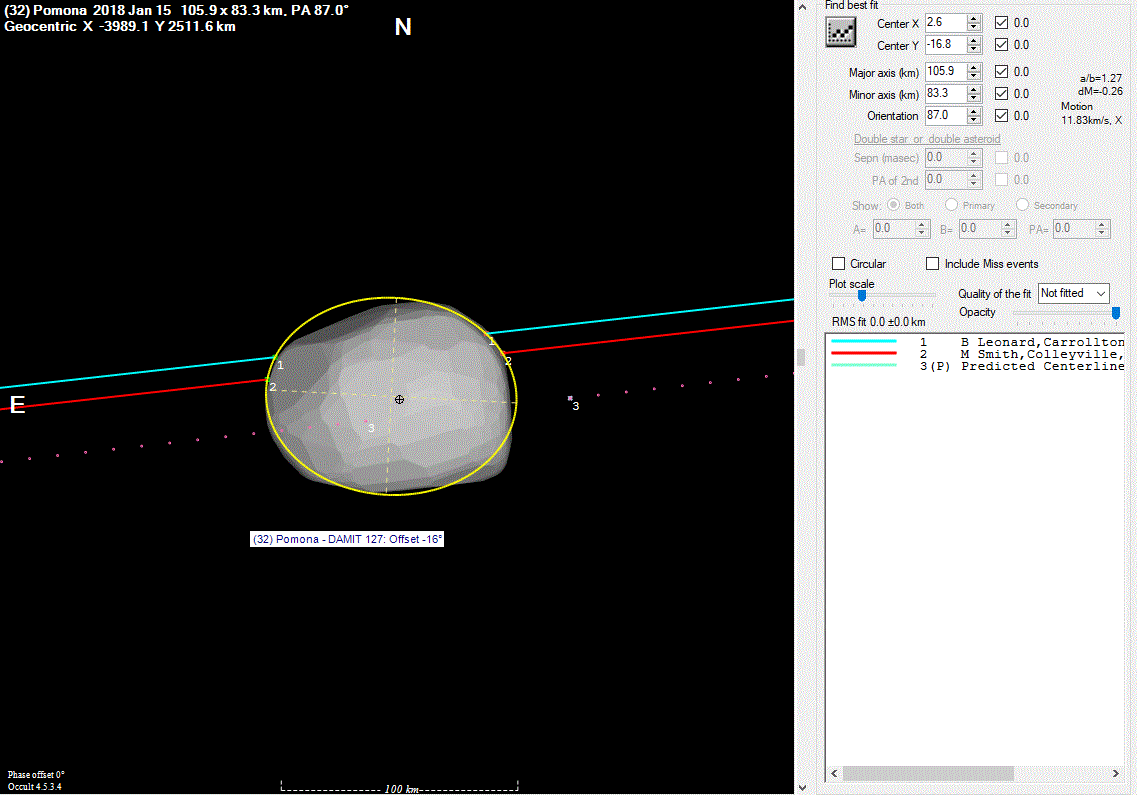Uncheck the Orientation fit checkbox
The height and width of the screenshot is (795, 1137).
(1002, 116)
